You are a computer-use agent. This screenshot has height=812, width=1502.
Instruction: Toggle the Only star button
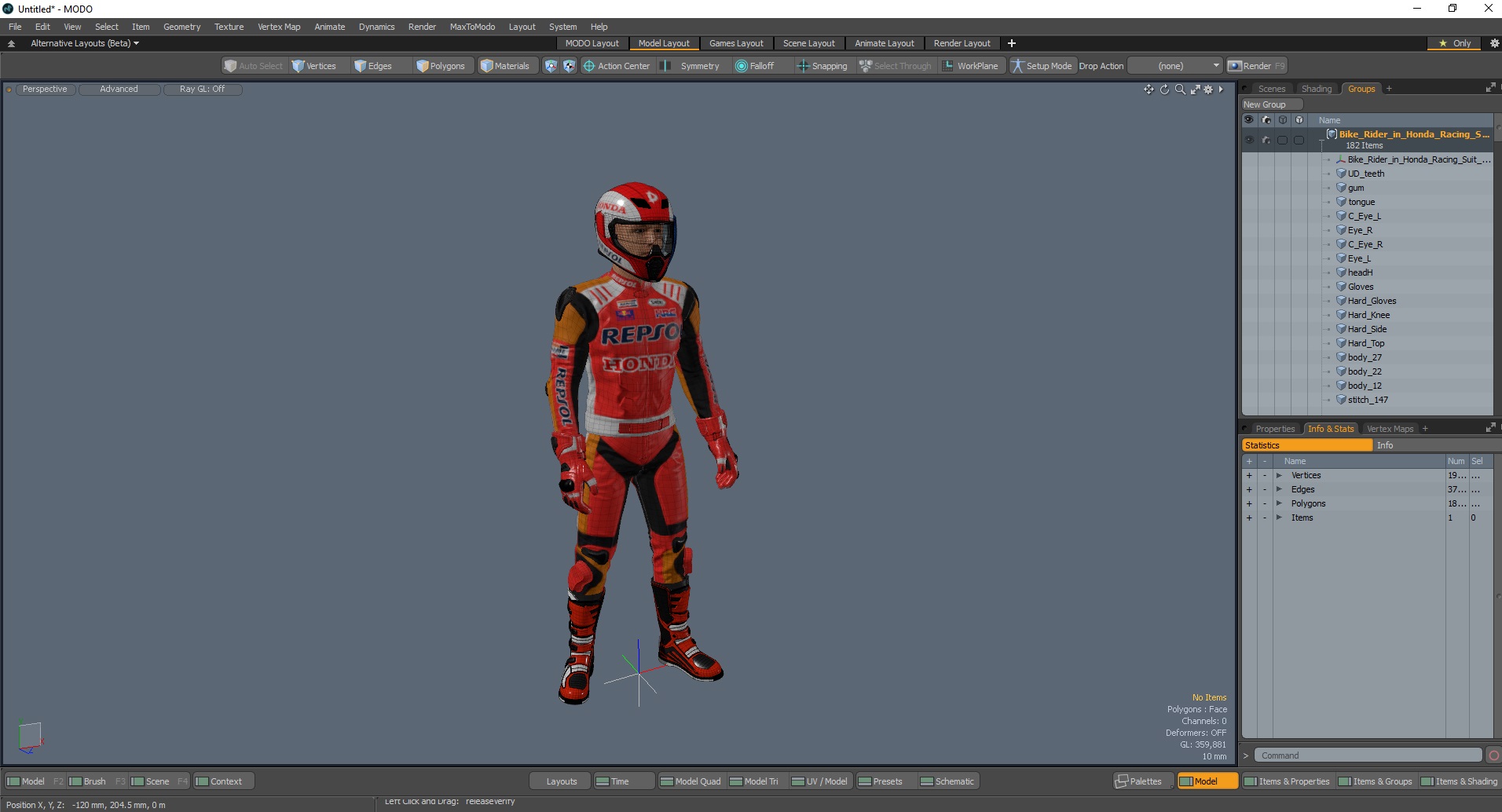click(x=1455, y=43)
